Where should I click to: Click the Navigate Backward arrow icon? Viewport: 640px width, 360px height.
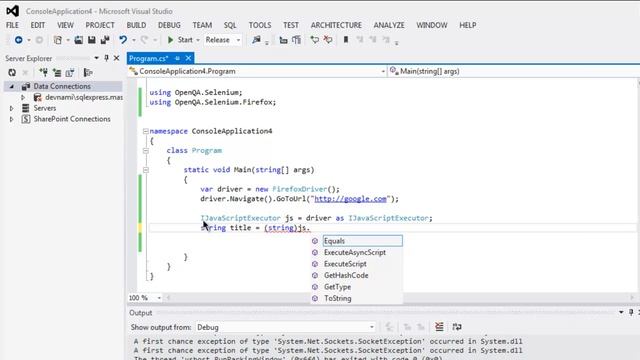click(18, 40)
